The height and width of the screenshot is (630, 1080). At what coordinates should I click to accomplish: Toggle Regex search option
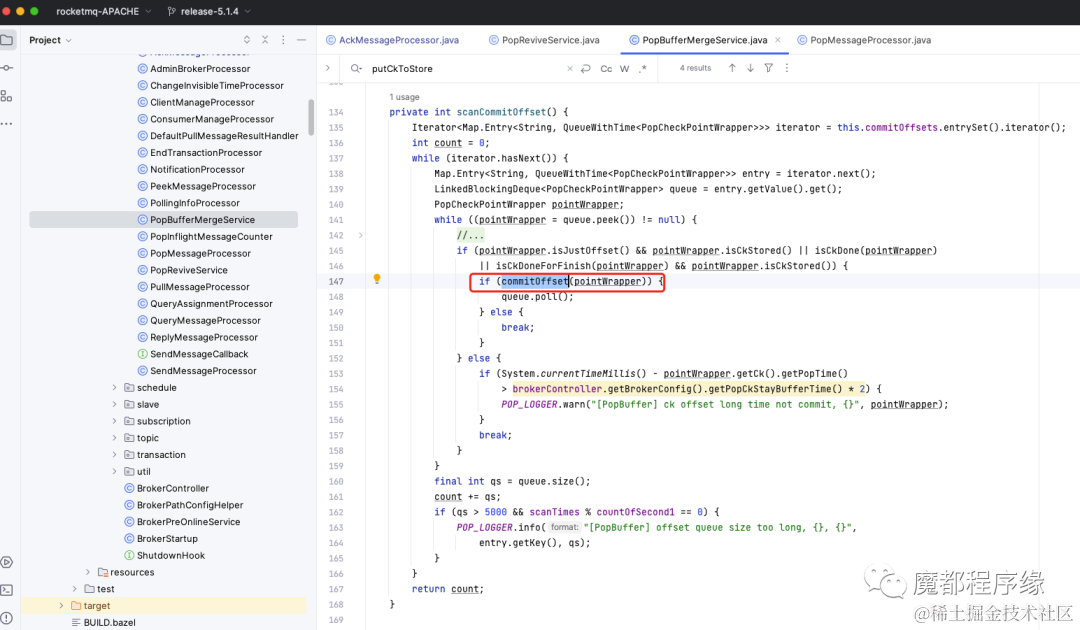coord(643,69)
